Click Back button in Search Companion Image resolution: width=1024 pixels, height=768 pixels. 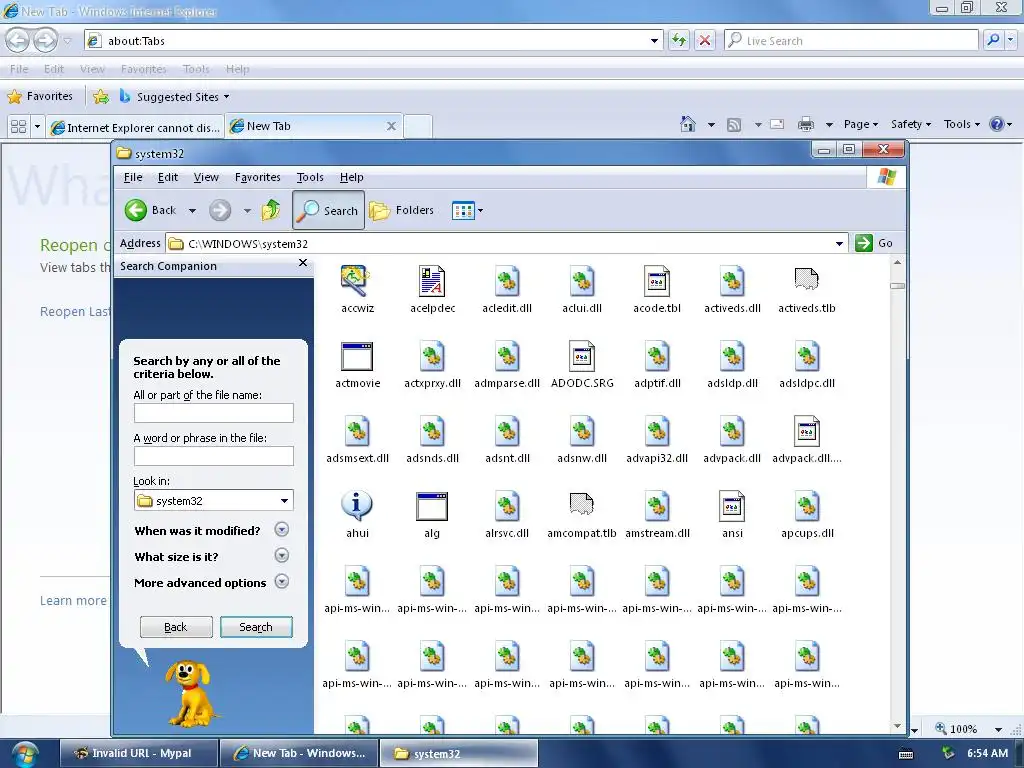(176, 627)
